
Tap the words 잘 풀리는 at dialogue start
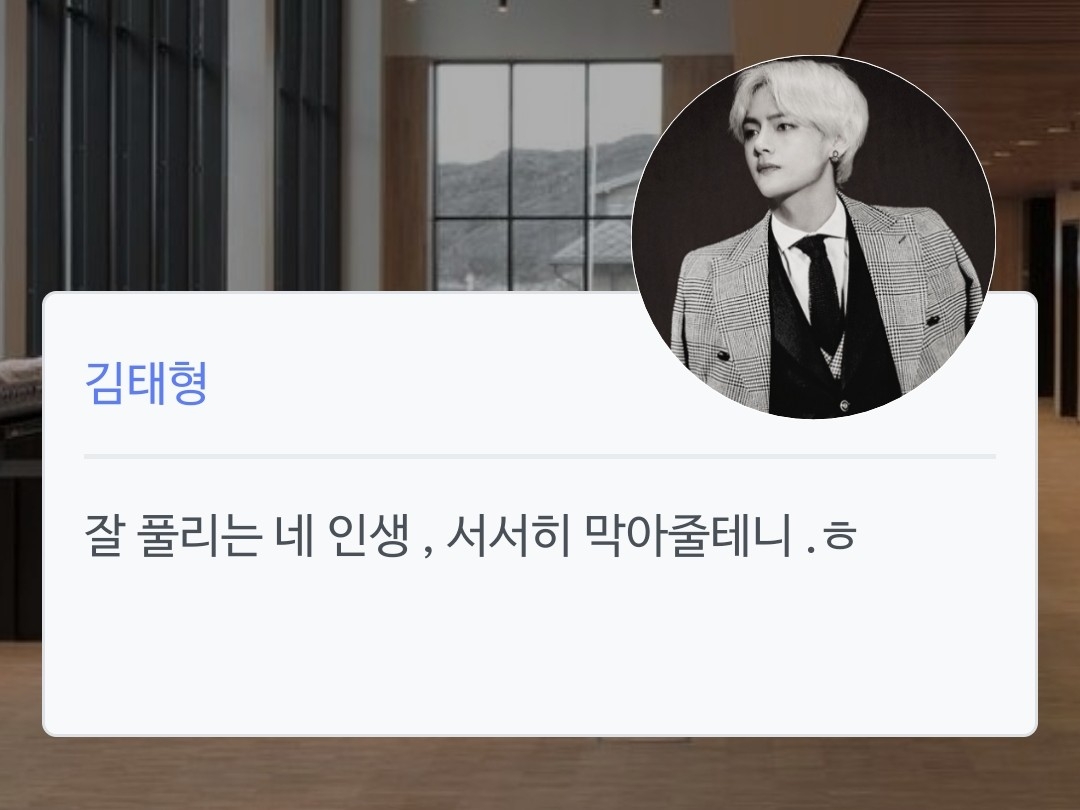click(x=173, y=534)
